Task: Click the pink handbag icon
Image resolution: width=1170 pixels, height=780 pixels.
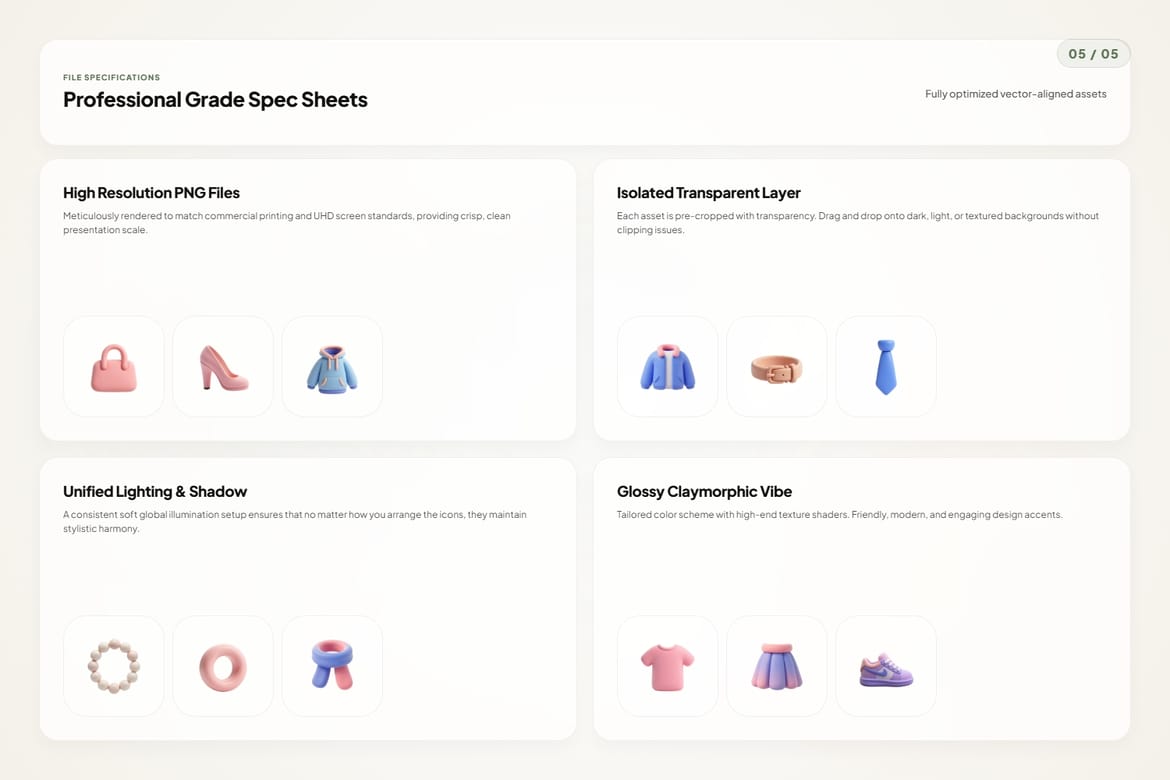Action: [113, 366]
